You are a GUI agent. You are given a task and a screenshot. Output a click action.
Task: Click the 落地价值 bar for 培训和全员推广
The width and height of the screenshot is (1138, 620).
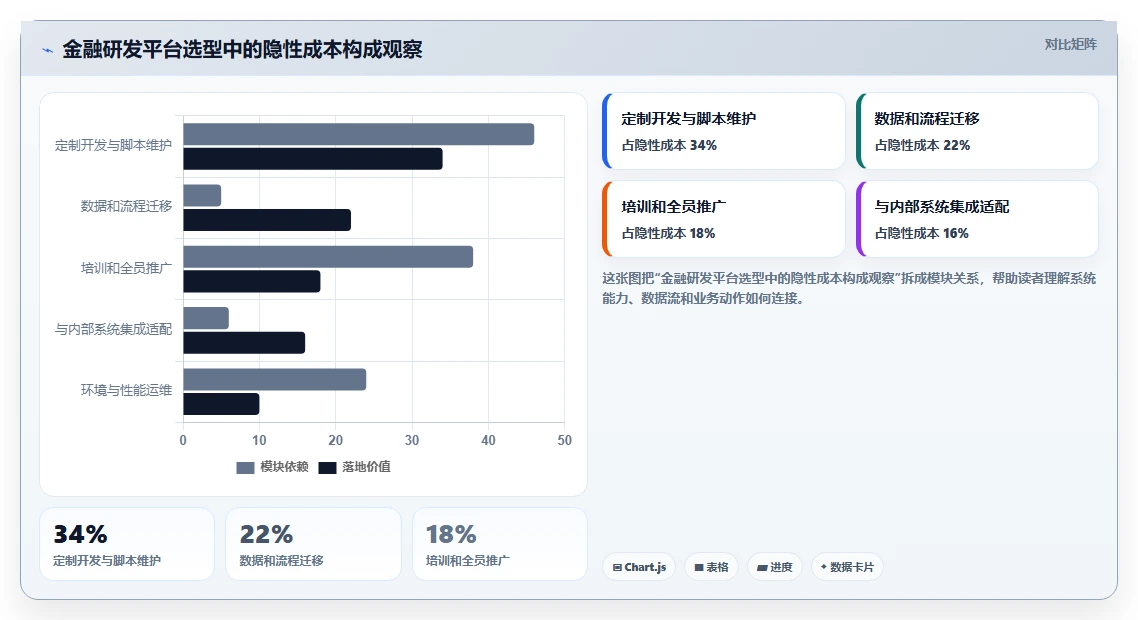(x=252, y=282)
